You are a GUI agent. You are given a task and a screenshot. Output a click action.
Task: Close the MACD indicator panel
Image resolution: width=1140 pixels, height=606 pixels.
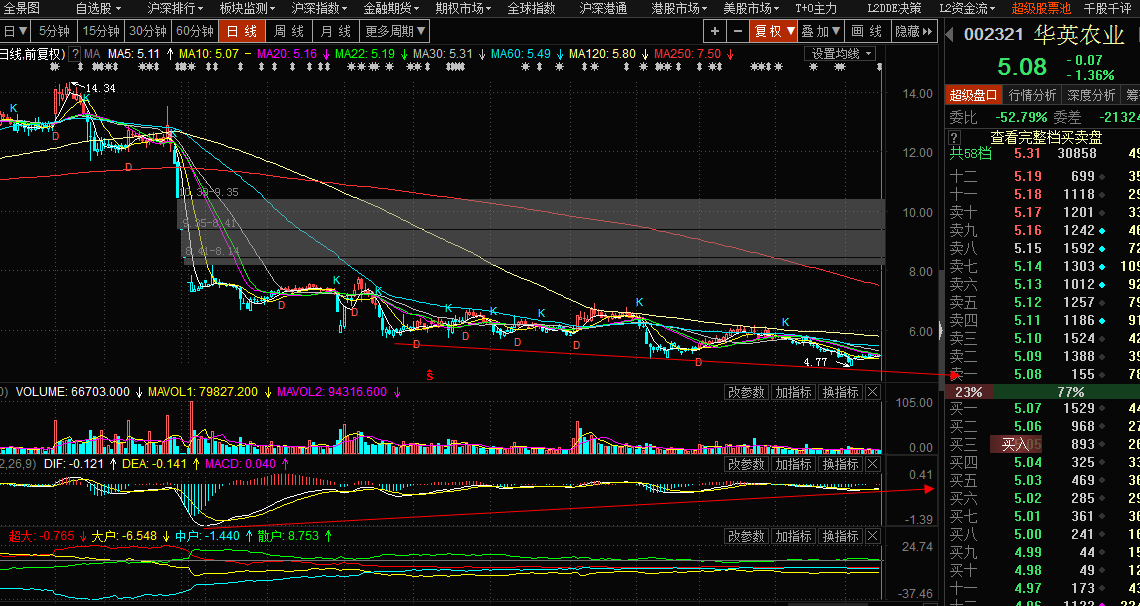(873, 464)
